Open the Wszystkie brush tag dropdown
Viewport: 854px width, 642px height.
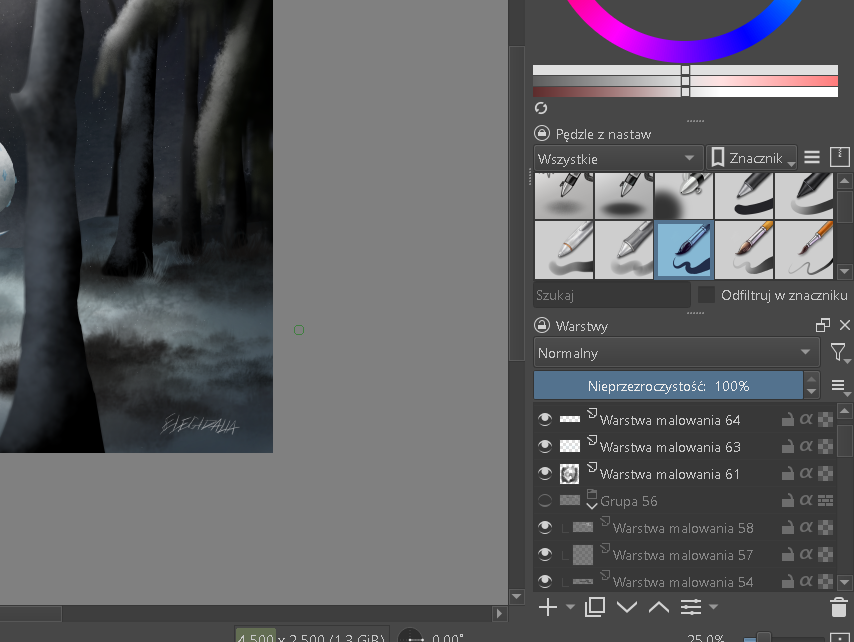tap(617, 158)
